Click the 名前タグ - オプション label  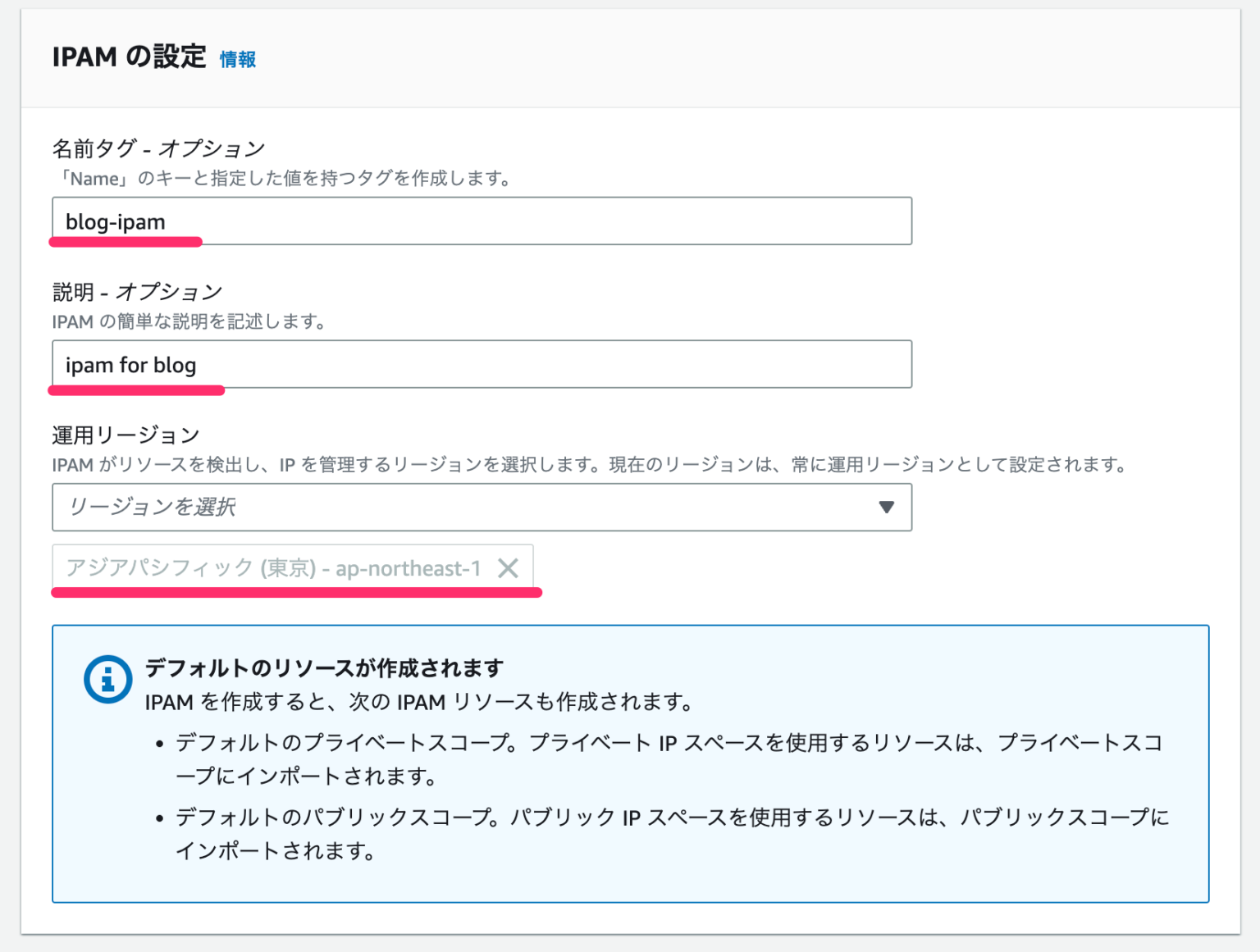[157, 148]
